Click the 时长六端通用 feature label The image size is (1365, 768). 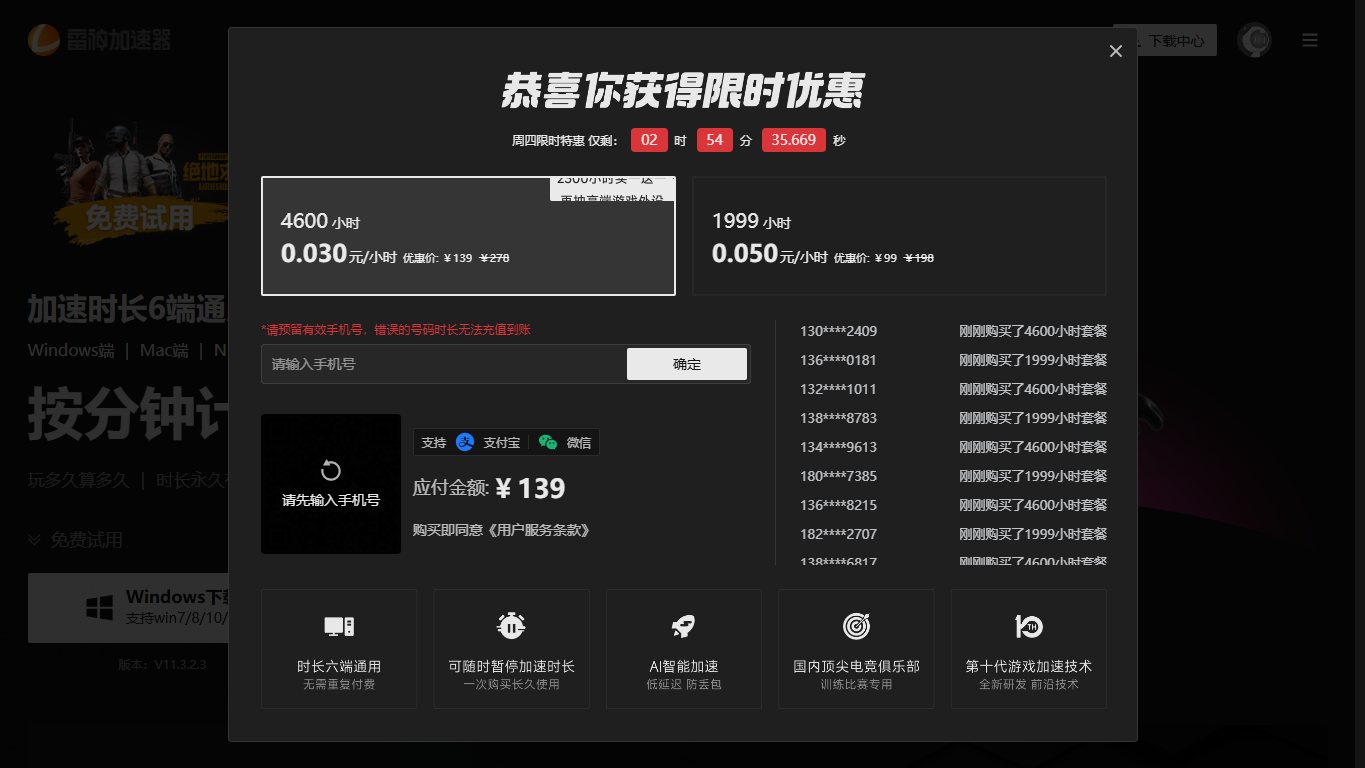339,666
